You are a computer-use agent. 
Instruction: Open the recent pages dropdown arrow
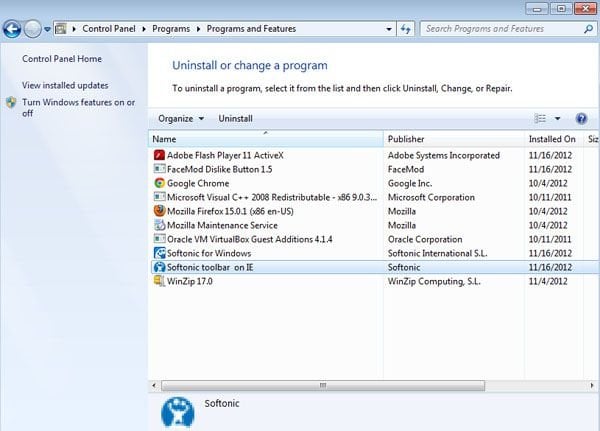[x=47, y=29]
